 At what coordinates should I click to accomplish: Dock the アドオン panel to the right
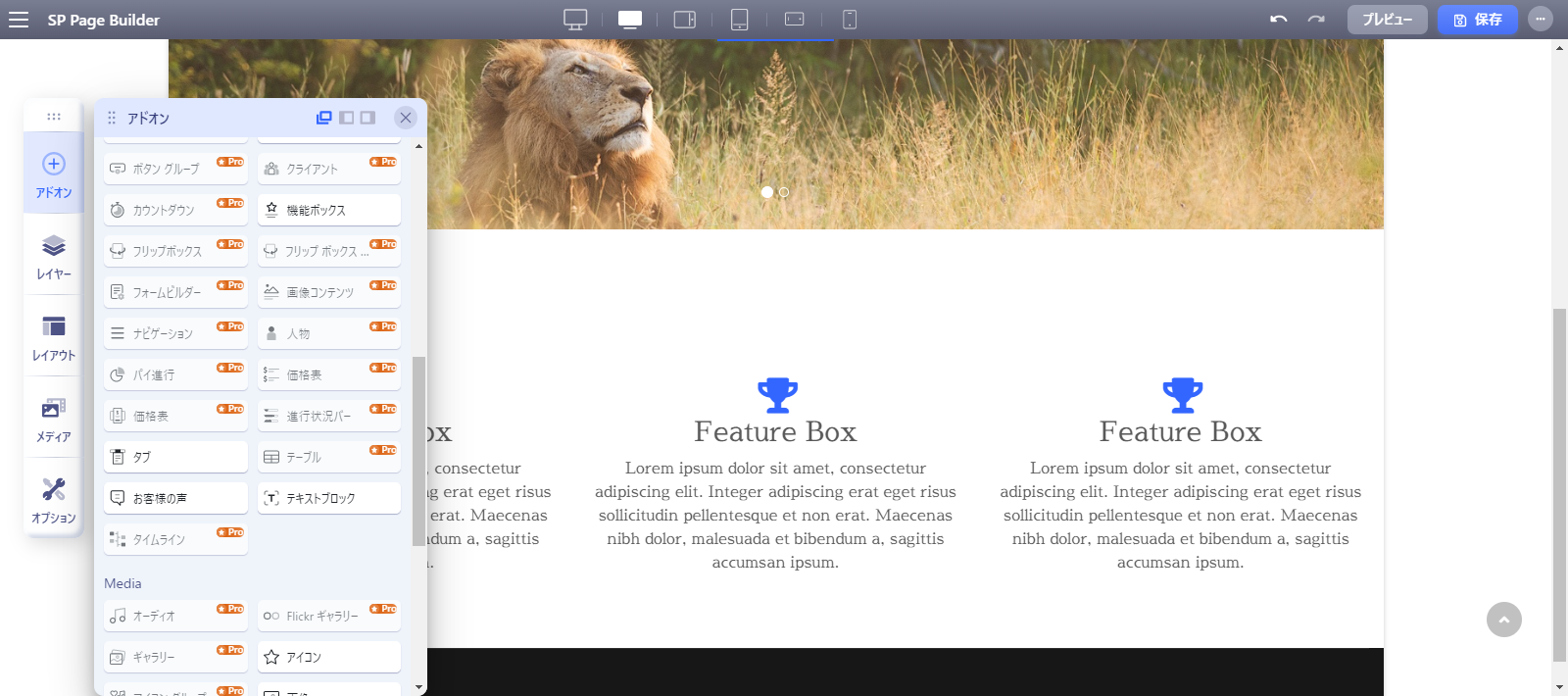point(367,118)
